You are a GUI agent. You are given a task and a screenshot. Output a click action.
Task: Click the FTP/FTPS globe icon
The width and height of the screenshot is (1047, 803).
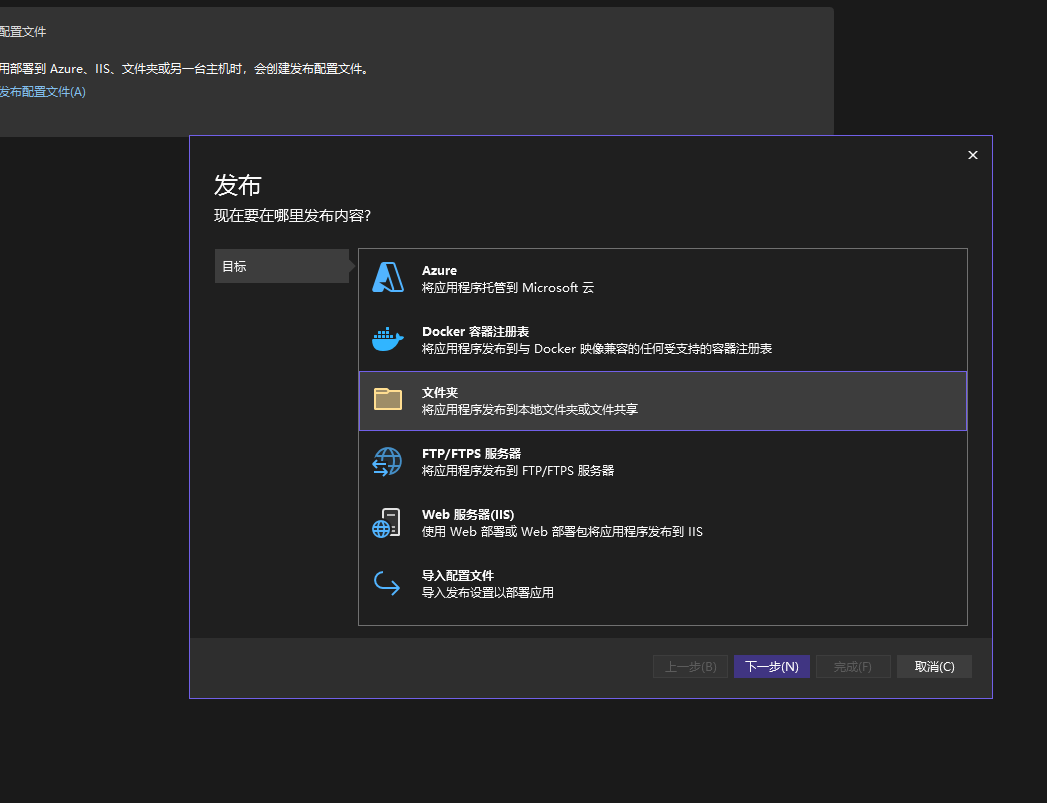387,461
